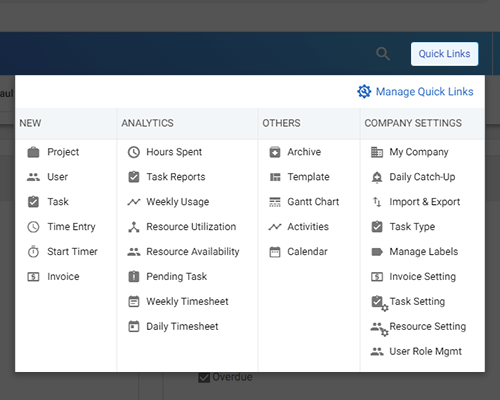Screen dimensions: 500x400
Task: Click the Manage Labels tag icon
Action: 377,252
